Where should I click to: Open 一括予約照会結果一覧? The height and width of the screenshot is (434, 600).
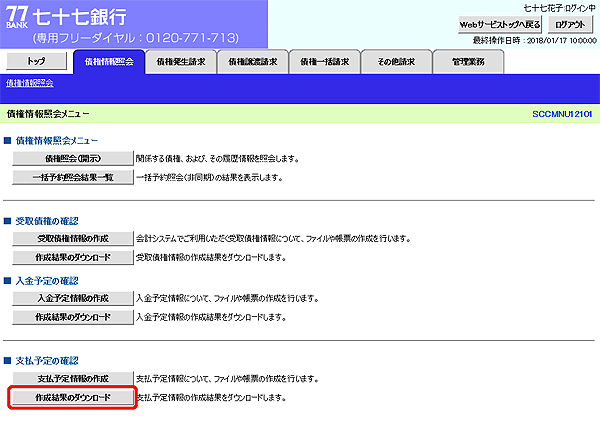pos(73,178)
